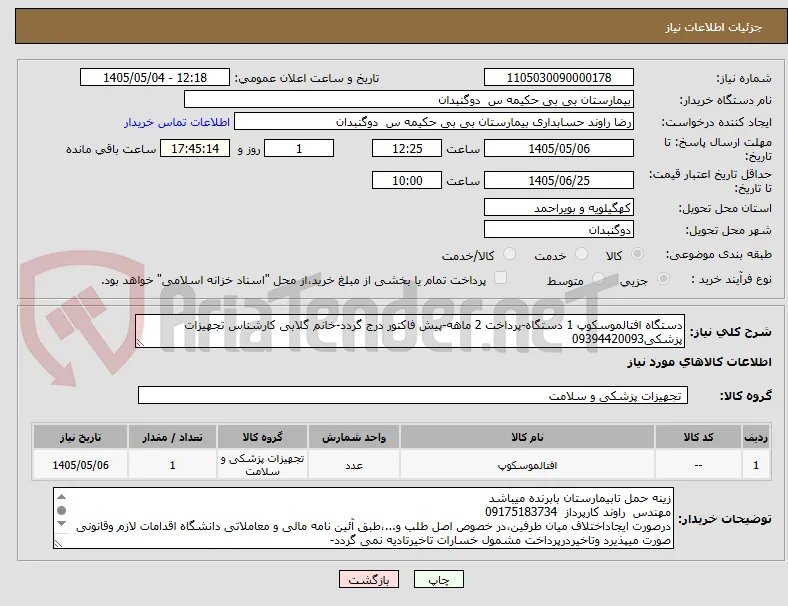
Task: Click the buyer notes scrollbar thumb
Action: [x=61, y=511]
